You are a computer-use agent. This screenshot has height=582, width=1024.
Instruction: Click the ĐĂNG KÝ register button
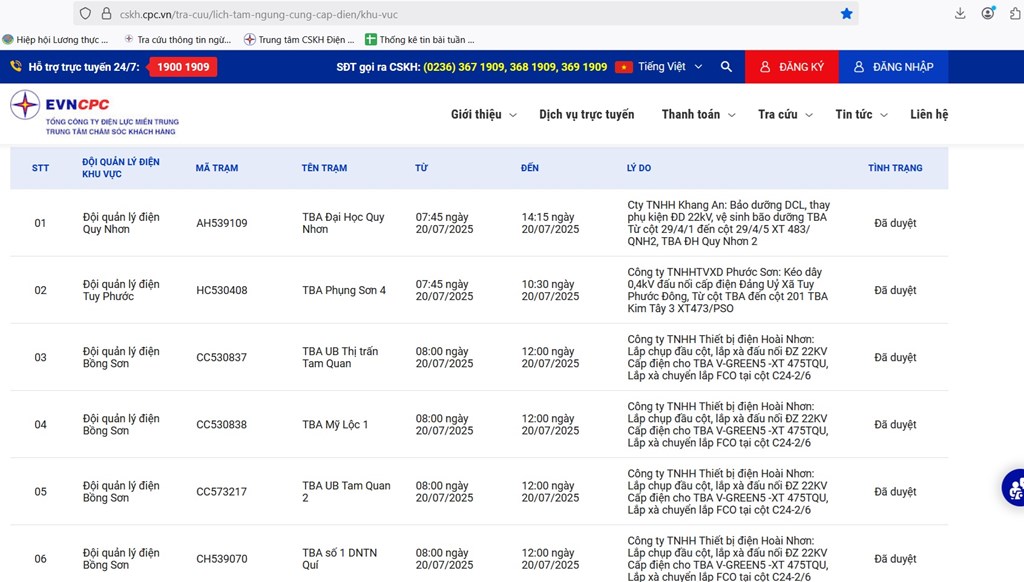pyautogui.click(x=792, y=67)
